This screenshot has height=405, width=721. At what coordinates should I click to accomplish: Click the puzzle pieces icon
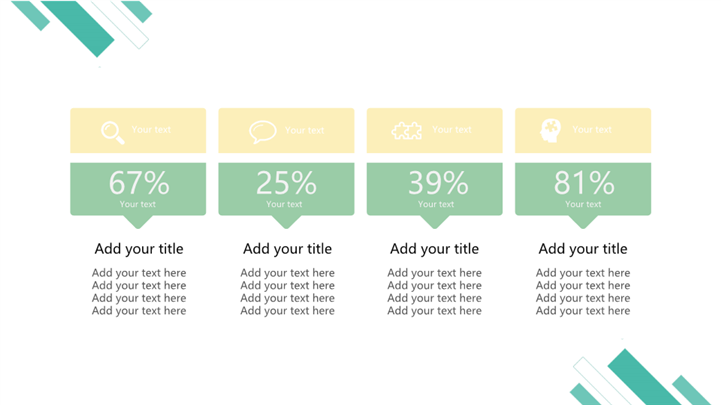(x=406, y=131)
